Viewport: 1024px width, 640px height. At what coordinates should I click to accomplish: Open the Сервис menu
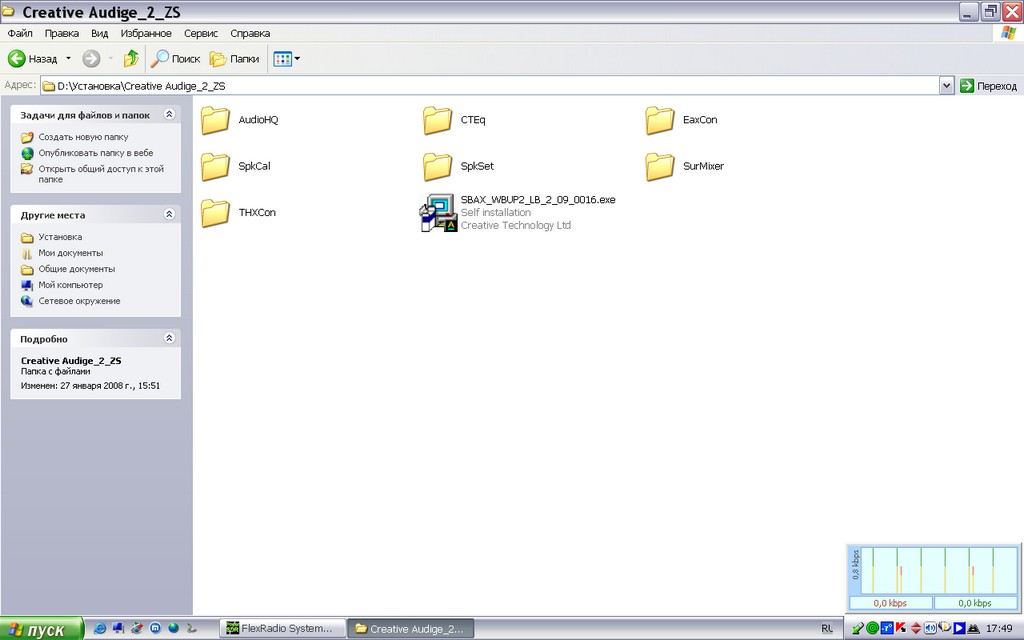[x=201, y=33]
